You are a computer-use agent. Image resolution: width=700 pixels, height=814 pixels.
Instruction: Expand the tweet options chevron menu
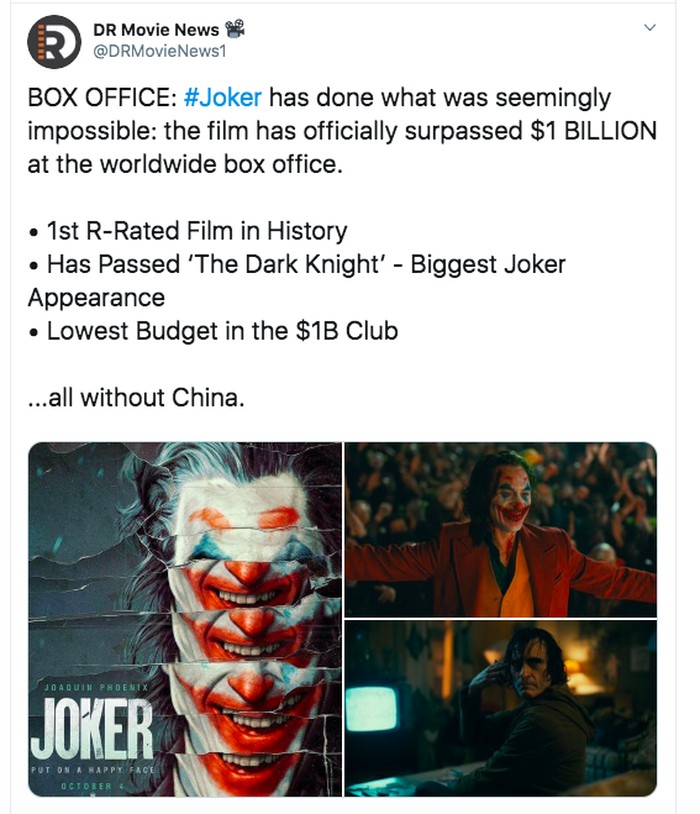pyautogui.click(x=650, y=27)
